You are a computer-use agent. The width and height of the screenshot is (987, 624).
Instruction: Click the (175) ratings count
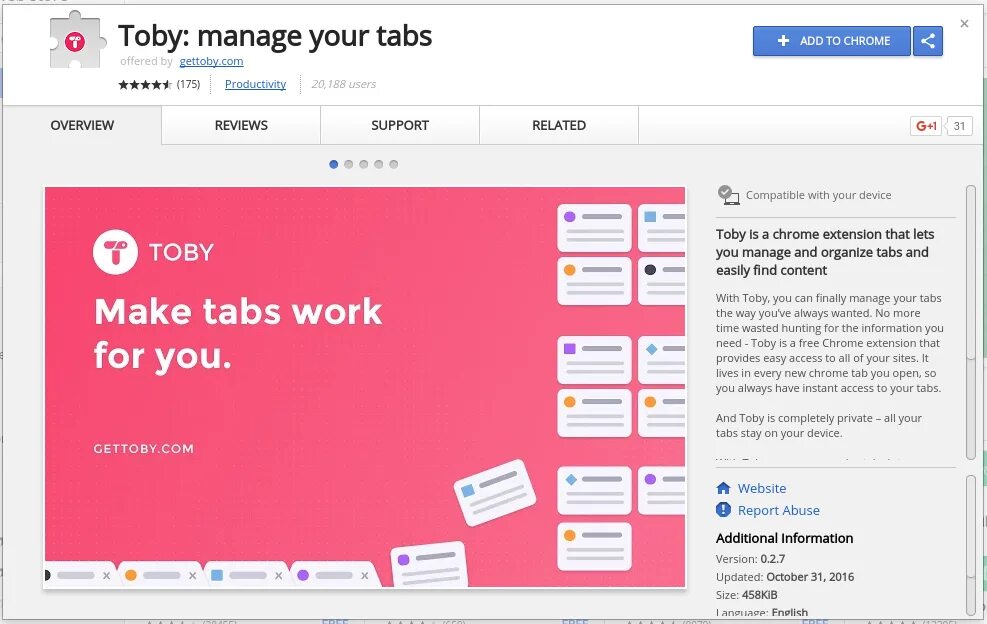point(188,84)
